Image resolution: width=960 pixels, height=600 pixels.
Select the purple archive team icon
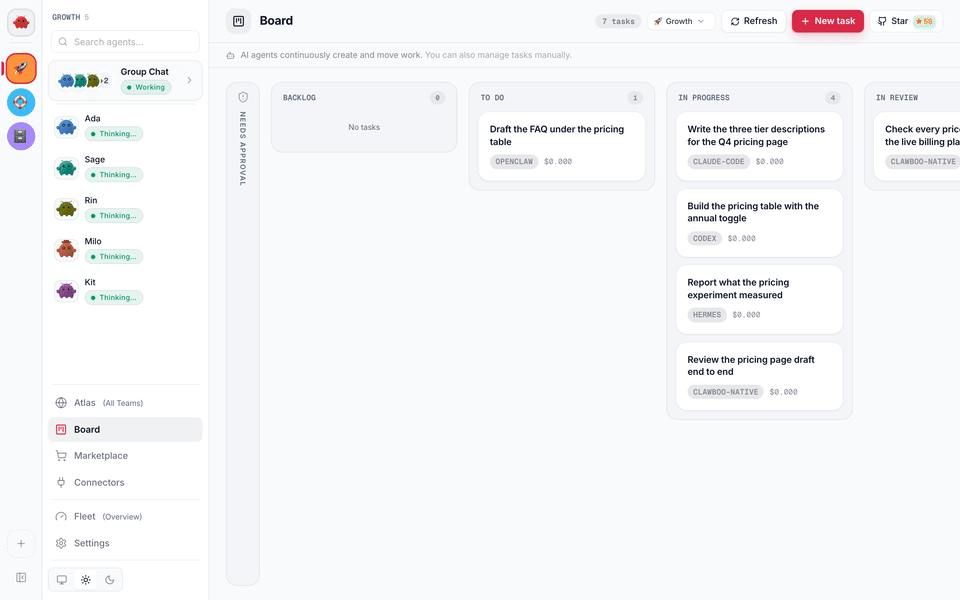pos(21,136)
